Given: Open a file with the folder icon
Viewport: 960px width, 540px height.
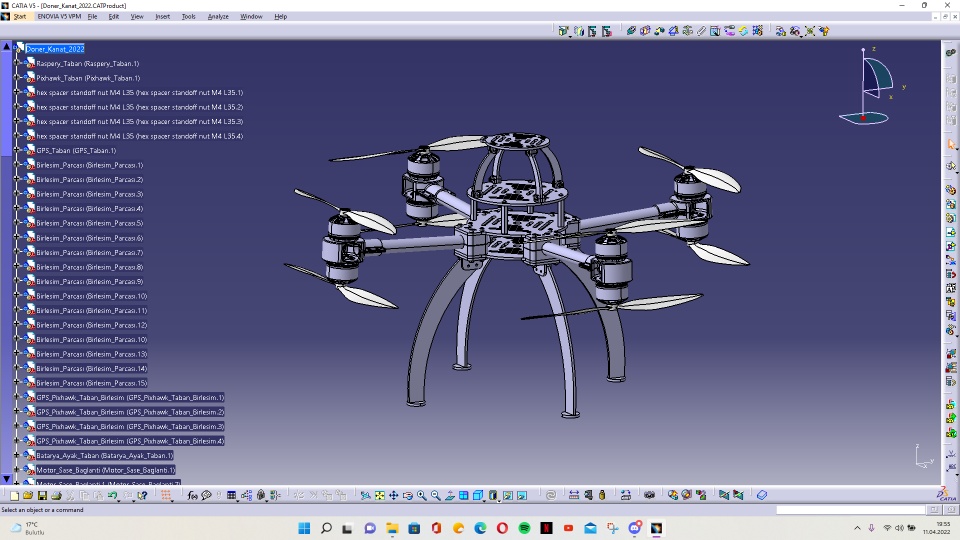Looking at the screenshot, I should (x=28, y=495).
